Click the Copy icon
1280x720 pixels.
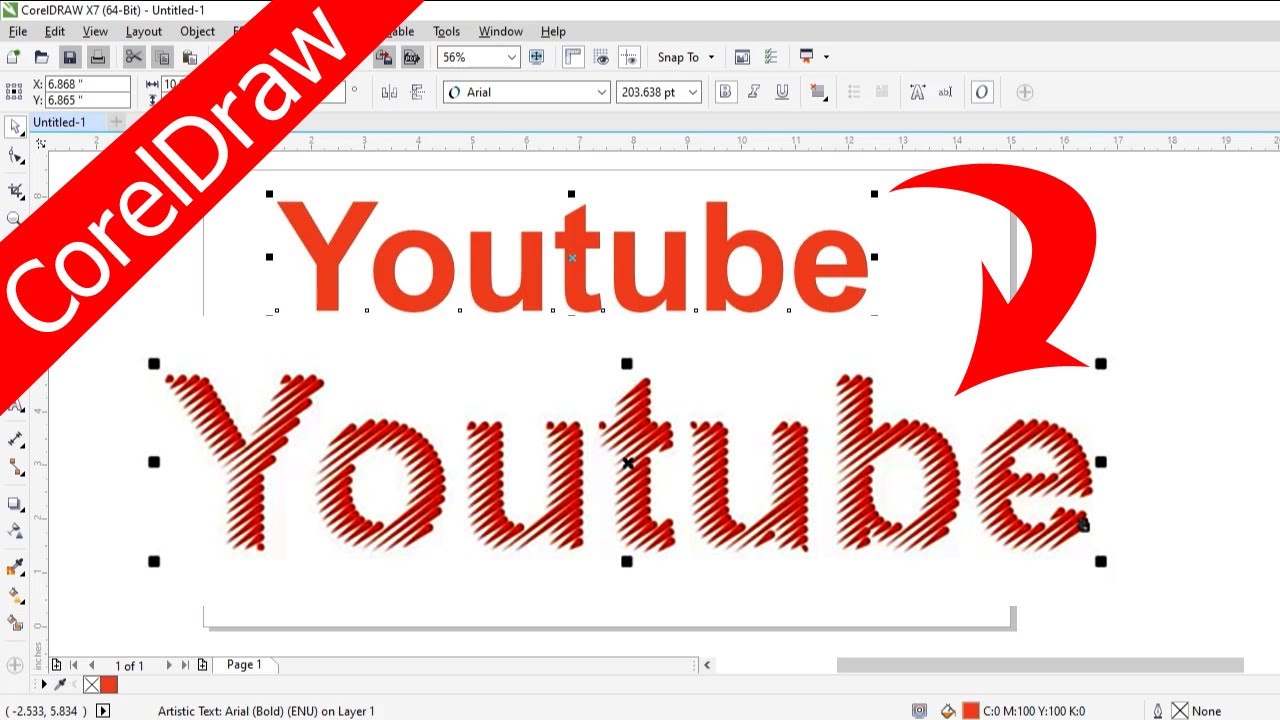(162, 57)
